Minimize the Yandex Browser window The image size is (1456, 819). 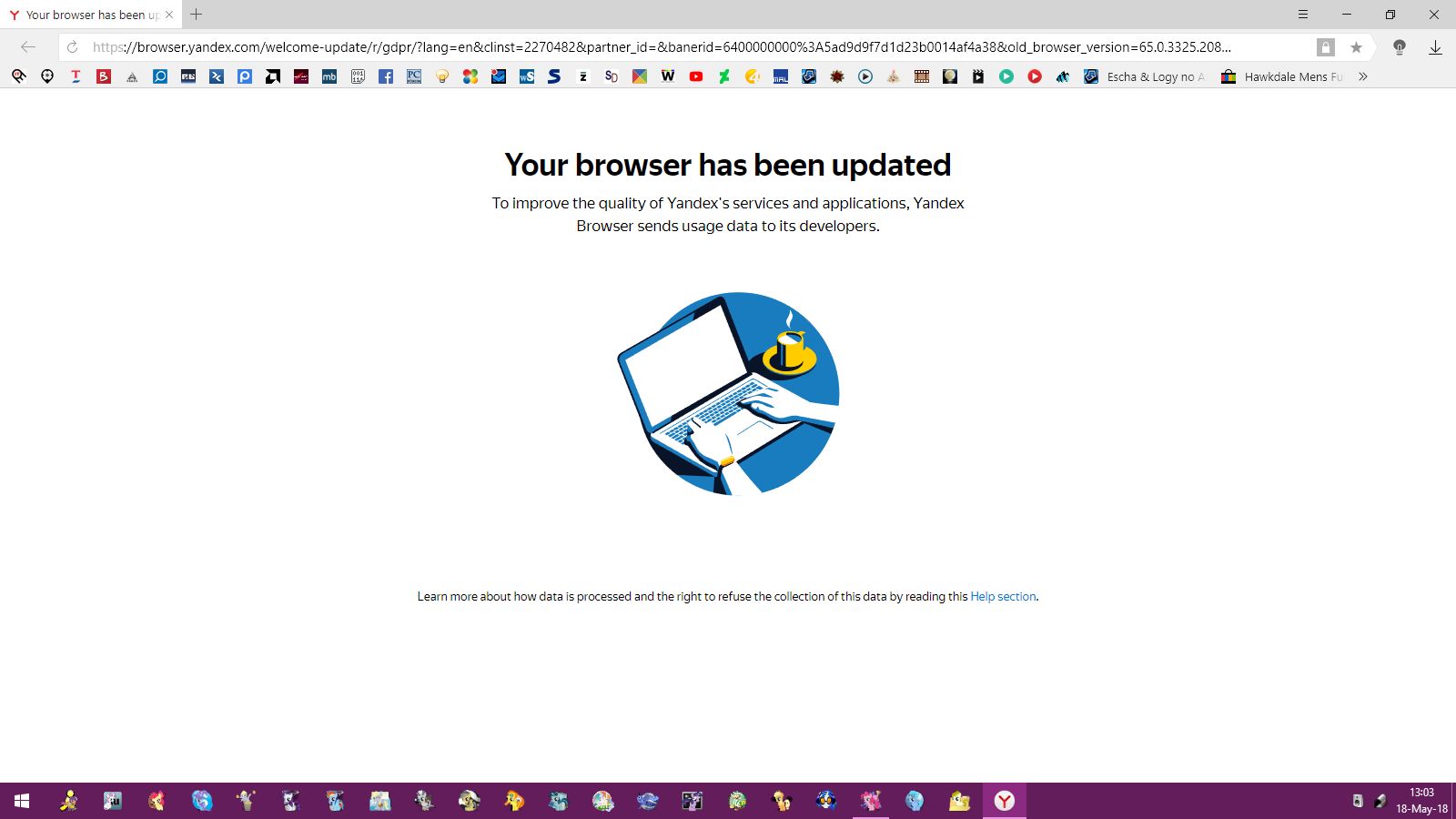click(1347, 15)
